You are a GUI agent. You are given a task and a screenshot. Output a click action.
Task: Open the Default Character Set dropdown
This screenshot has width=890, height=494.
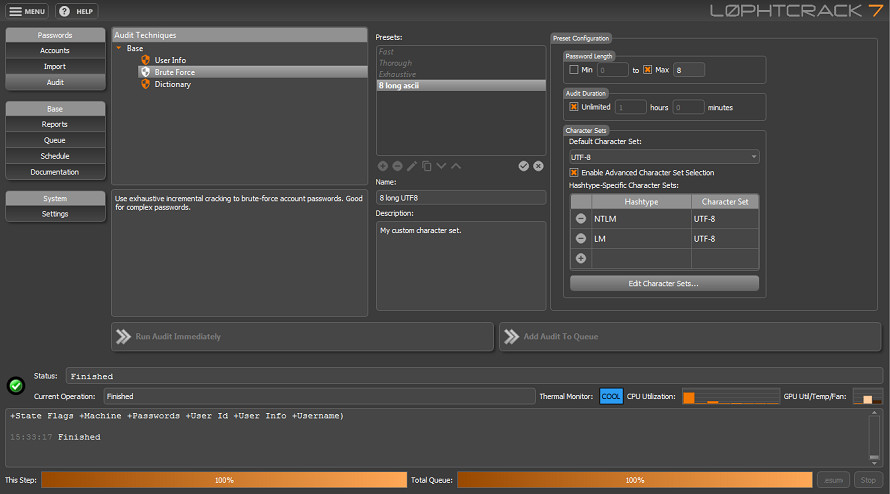pyautogui.click(x=664, y=157)
